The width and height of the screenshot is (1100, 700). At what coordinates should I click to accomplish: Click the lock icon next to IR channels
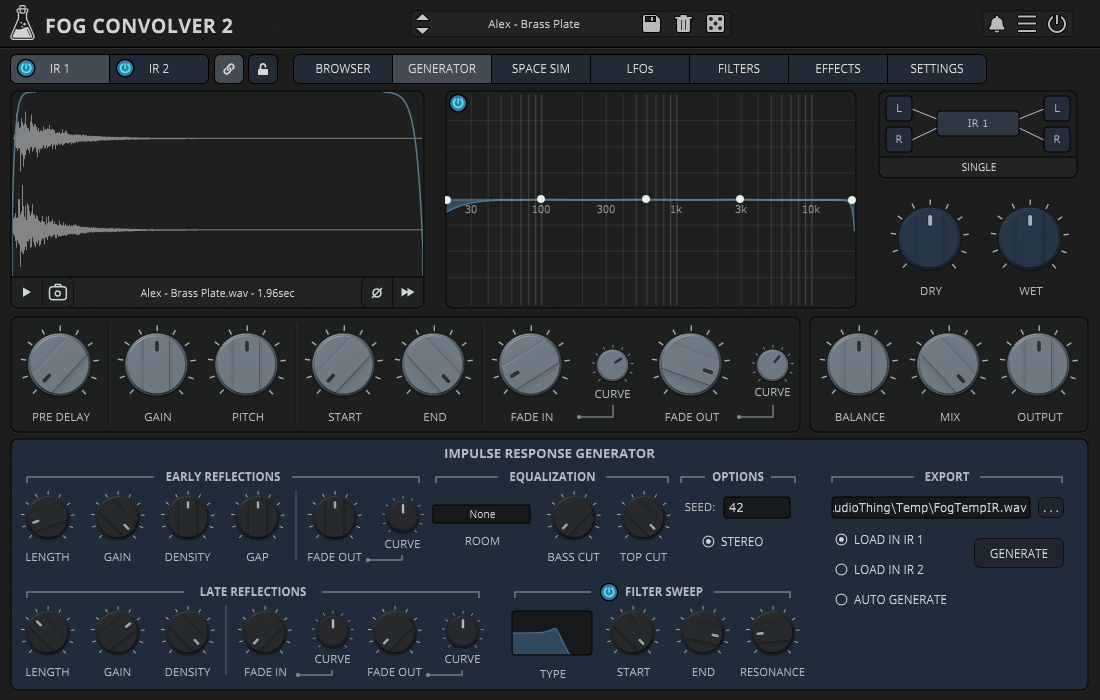[262, 69]
